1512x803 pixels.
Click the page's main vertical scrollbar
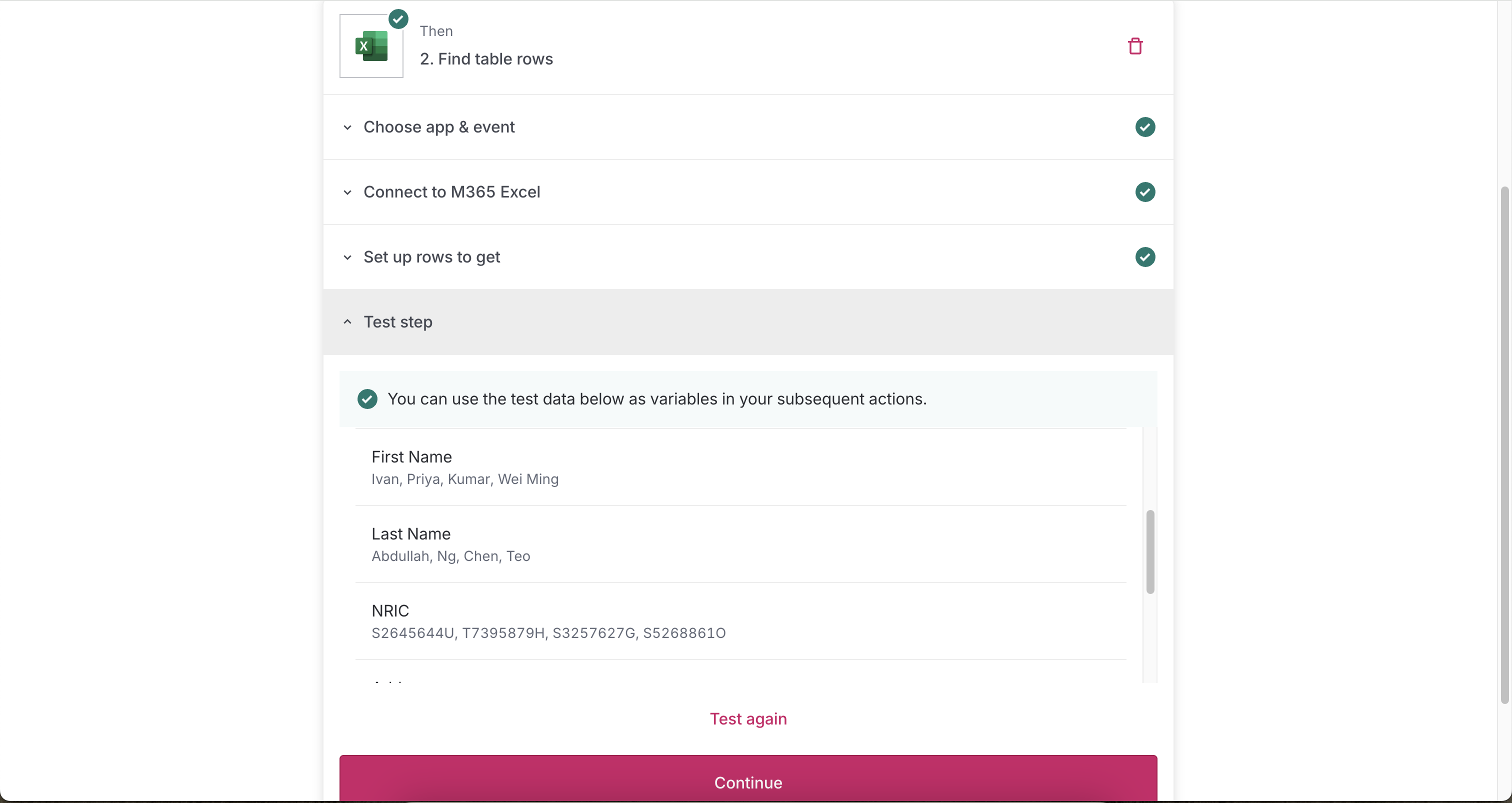1504,445
